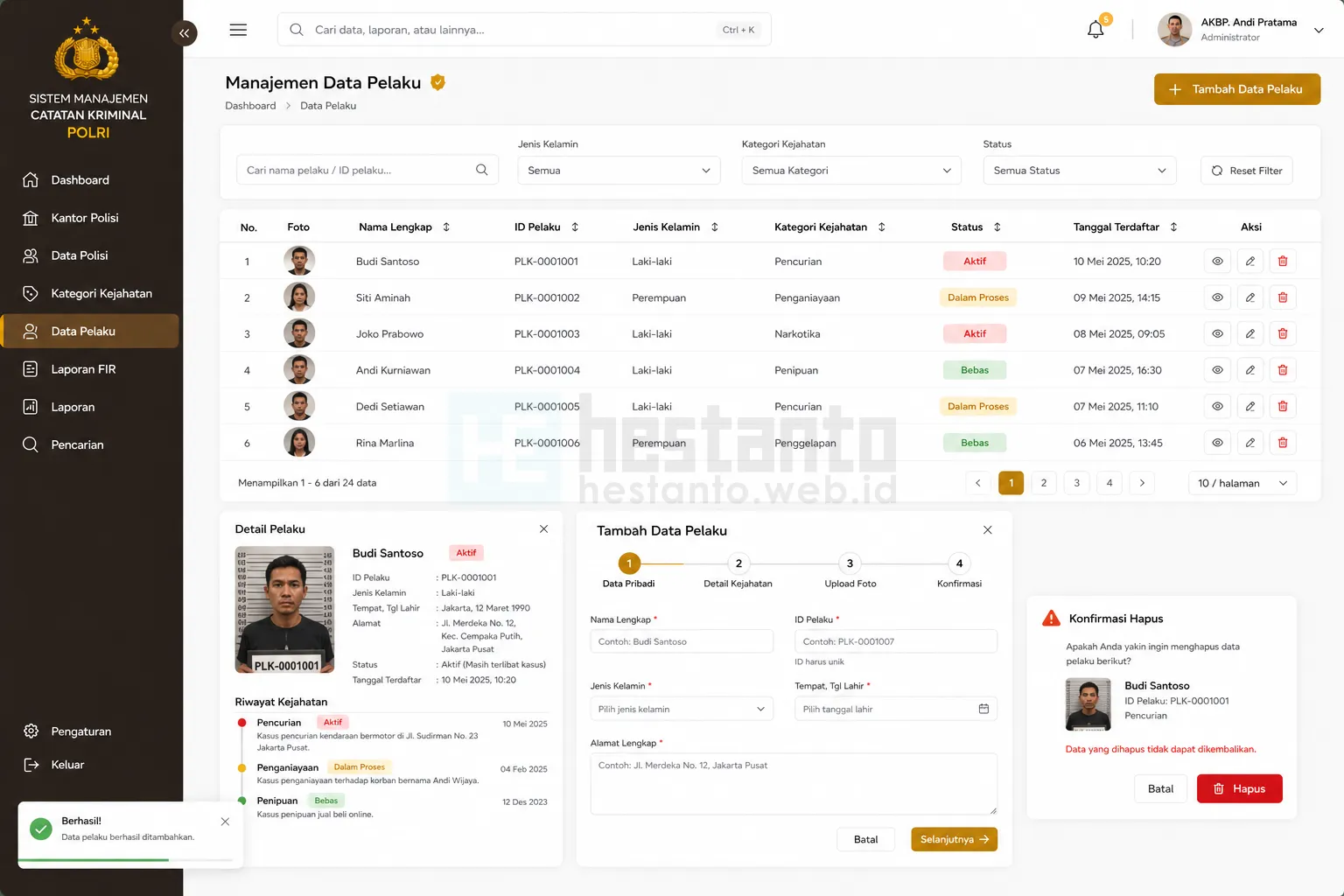This screenshot has height=896, width=1344.
Task: Go to previous page arrow in pagination
Action: [x=978, y=483]
